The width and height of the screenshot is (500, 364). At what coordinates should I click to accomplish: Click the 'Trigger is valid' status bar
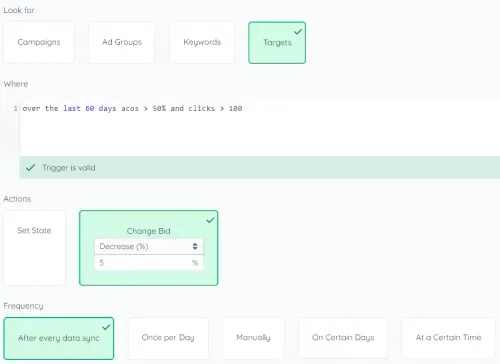[260, 167]
